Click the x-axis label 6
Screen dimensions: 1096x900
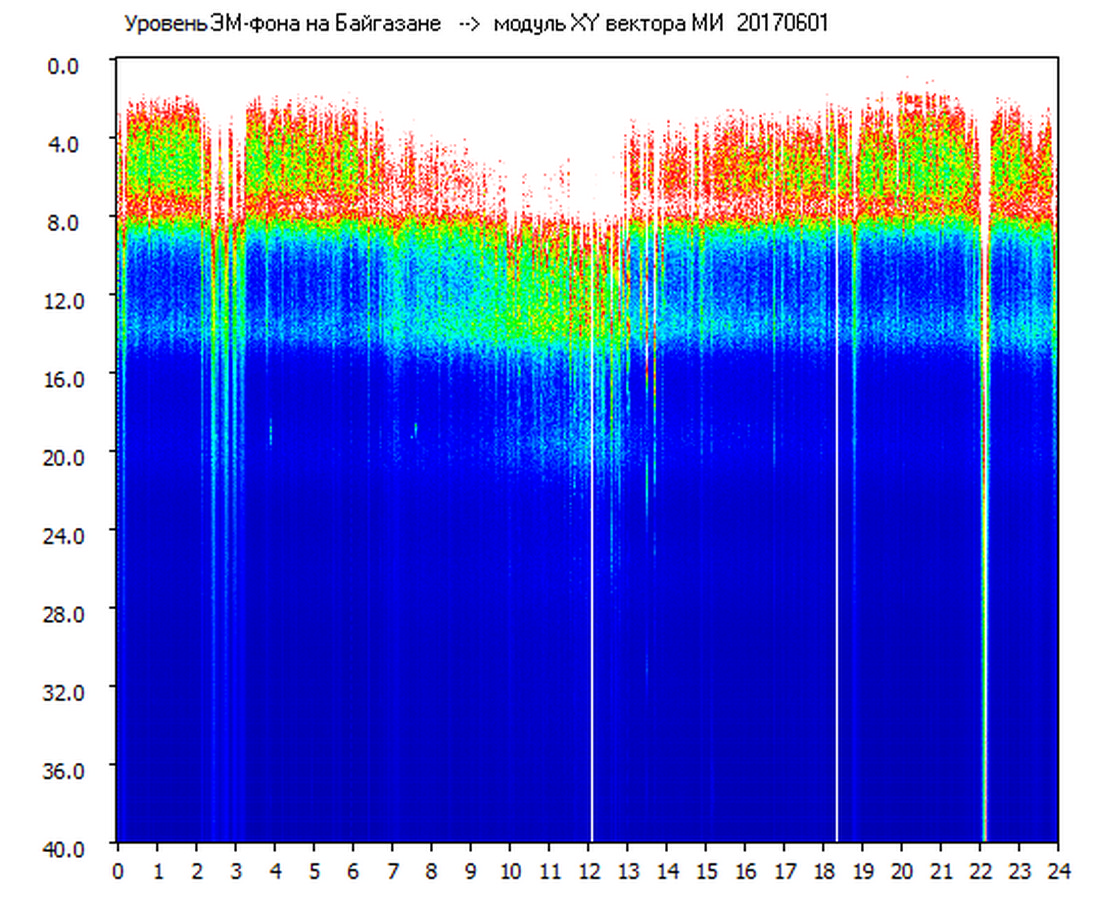pos(353,871)
